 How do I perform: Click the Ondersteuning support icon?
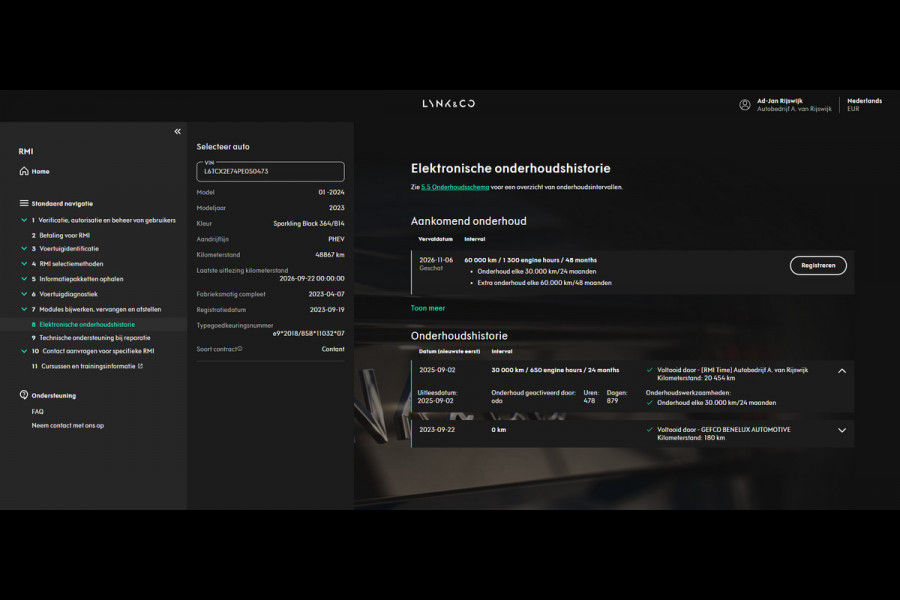click(24, 395)
